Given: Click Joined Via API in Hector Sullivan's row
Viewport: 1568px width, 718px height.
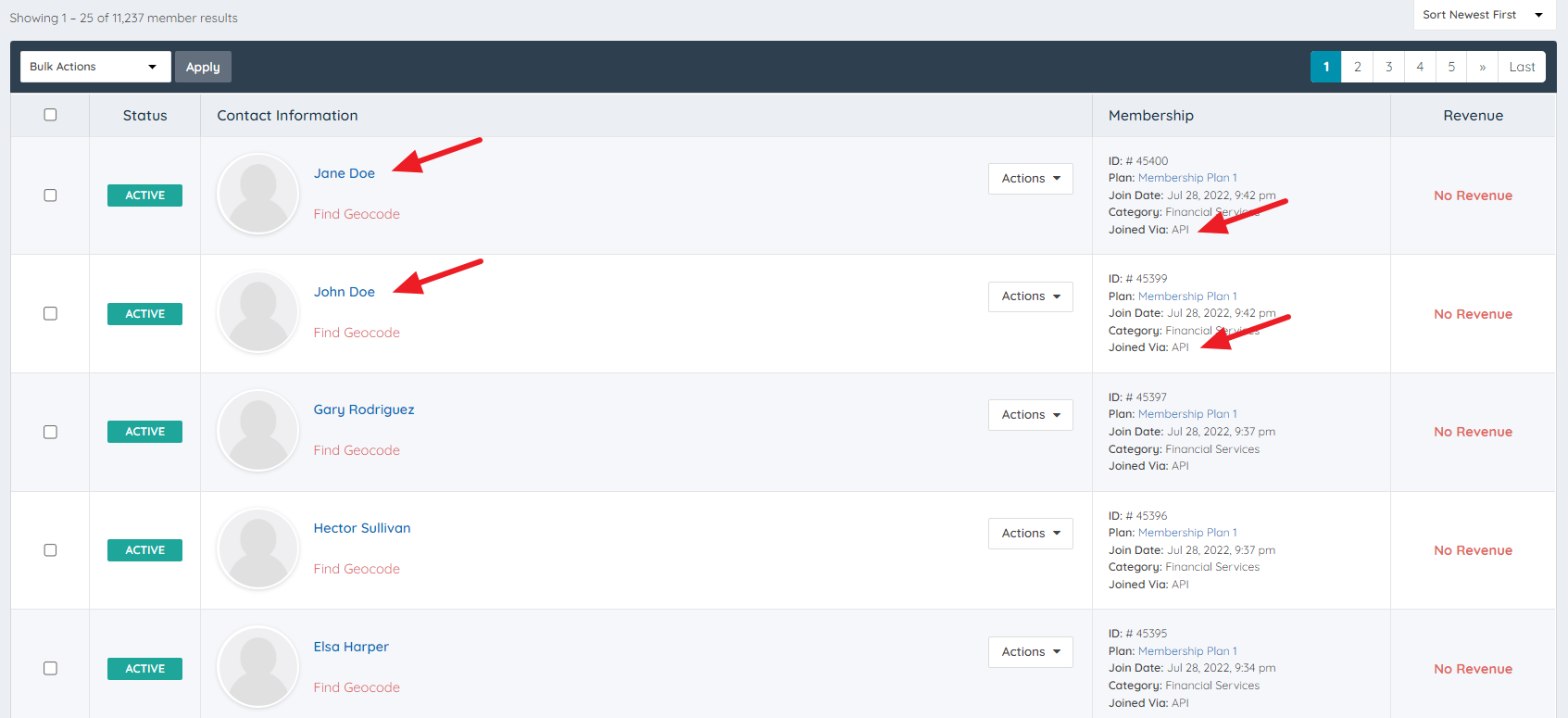Looking at the screenshot, I should [x=1148, y=585].
